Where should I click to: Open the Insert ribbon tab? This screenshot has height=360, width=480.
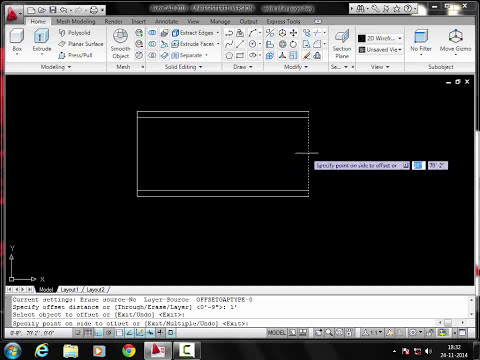[138, 21]
